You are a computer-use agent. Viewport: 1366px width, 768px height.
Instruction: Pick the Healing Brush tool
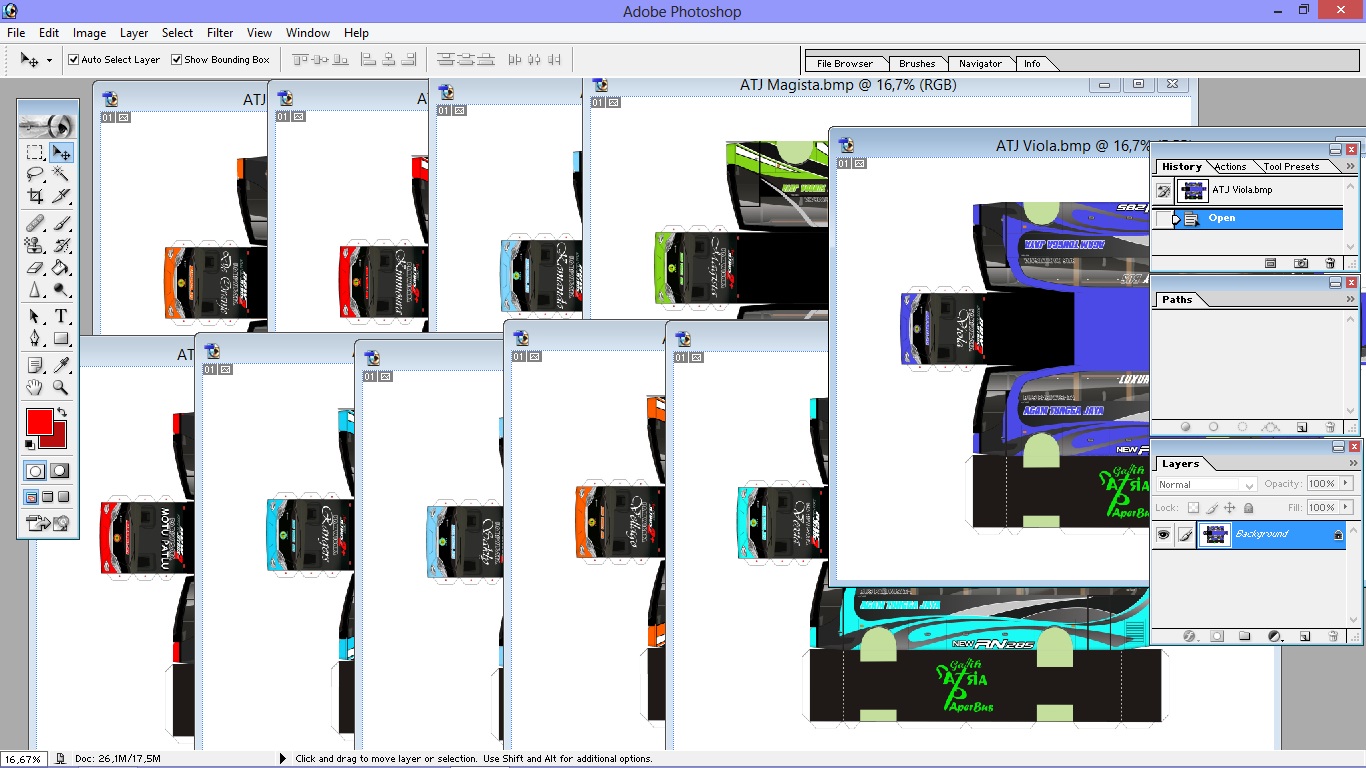35,222
